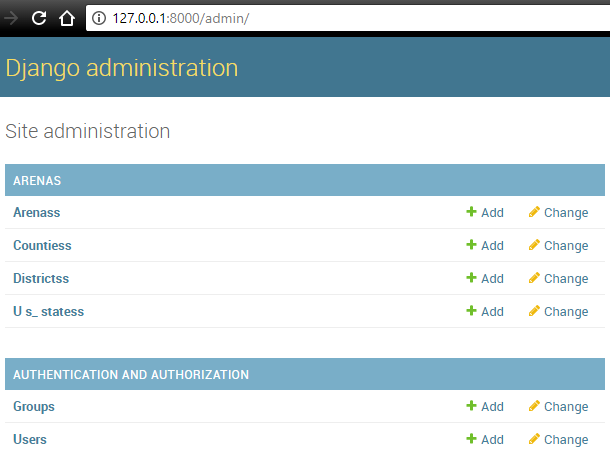Click the green plus icon for Arenass
Screen dimensions: 610x453
(x=471, y=211)
